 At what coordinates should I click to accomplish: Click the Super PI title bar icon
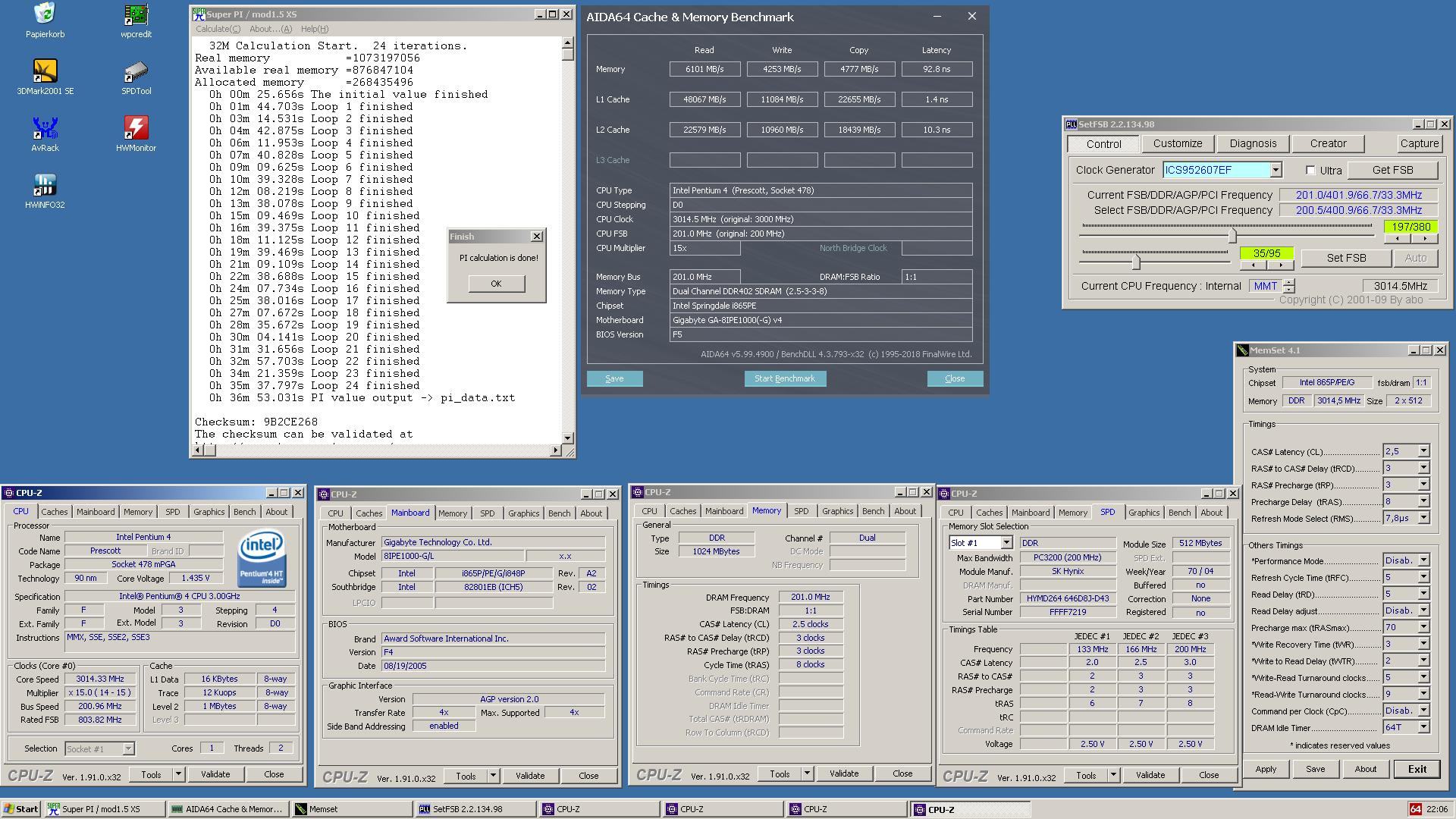[x=199, y=14]
